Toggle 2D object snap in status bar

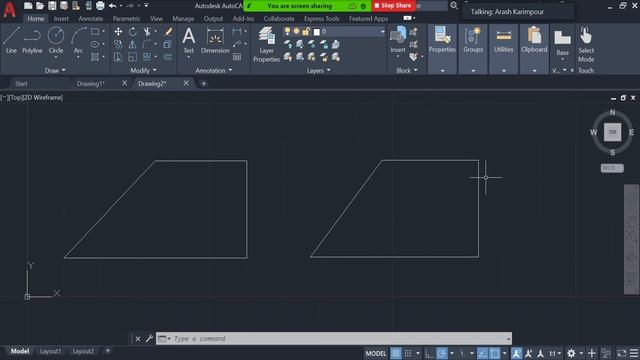pyautogui.click(x=495, y=353)
